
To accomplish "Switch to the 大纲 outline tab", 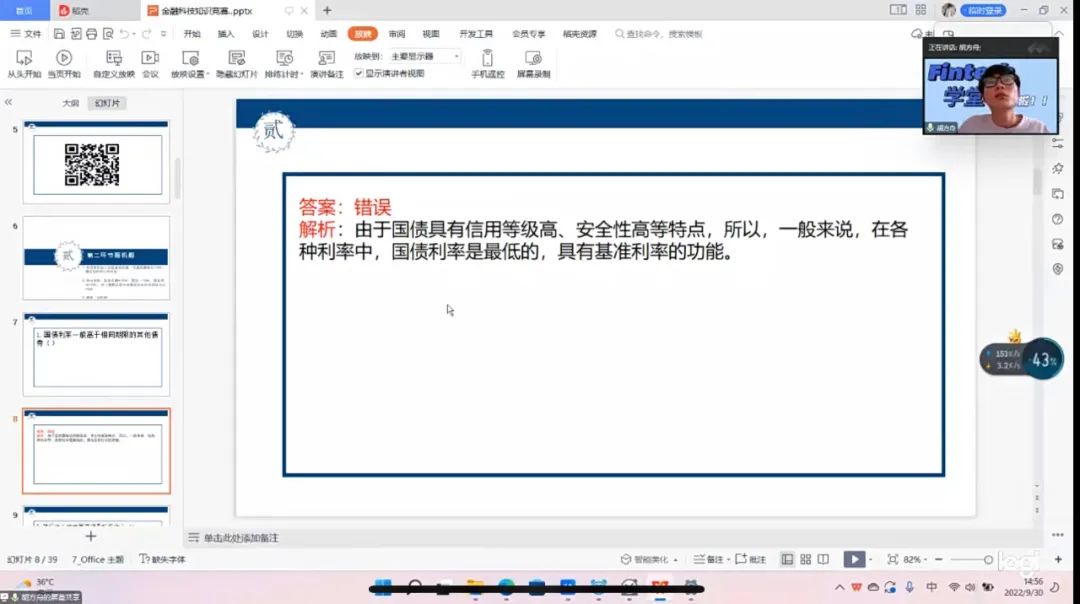I will point(70,103).
